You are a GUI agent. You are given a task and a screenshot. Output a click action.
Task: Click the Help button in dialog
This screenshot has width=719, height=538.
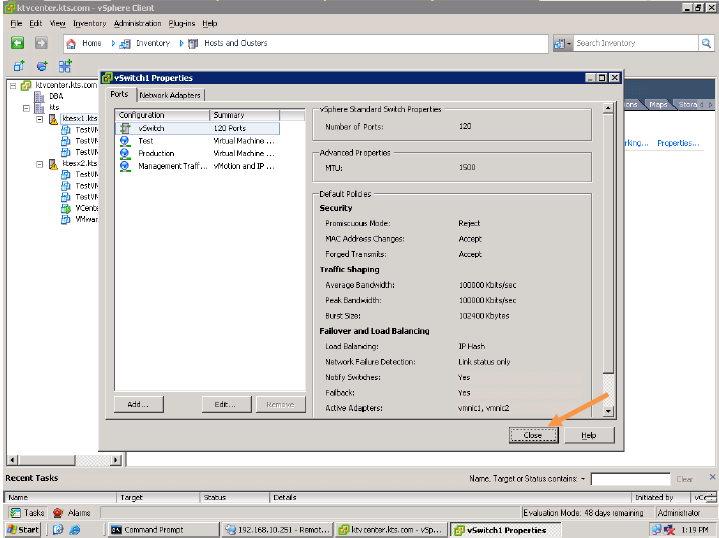coord(589,435)
